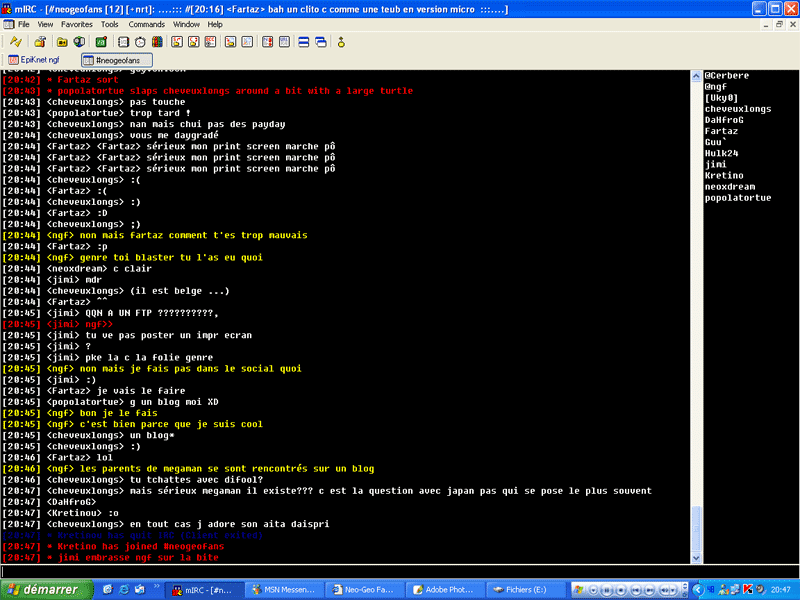The height and width of the screenshot is (600, 800).
Task: Open mIRC Options from the toolbar
Action: coord(40,42)
